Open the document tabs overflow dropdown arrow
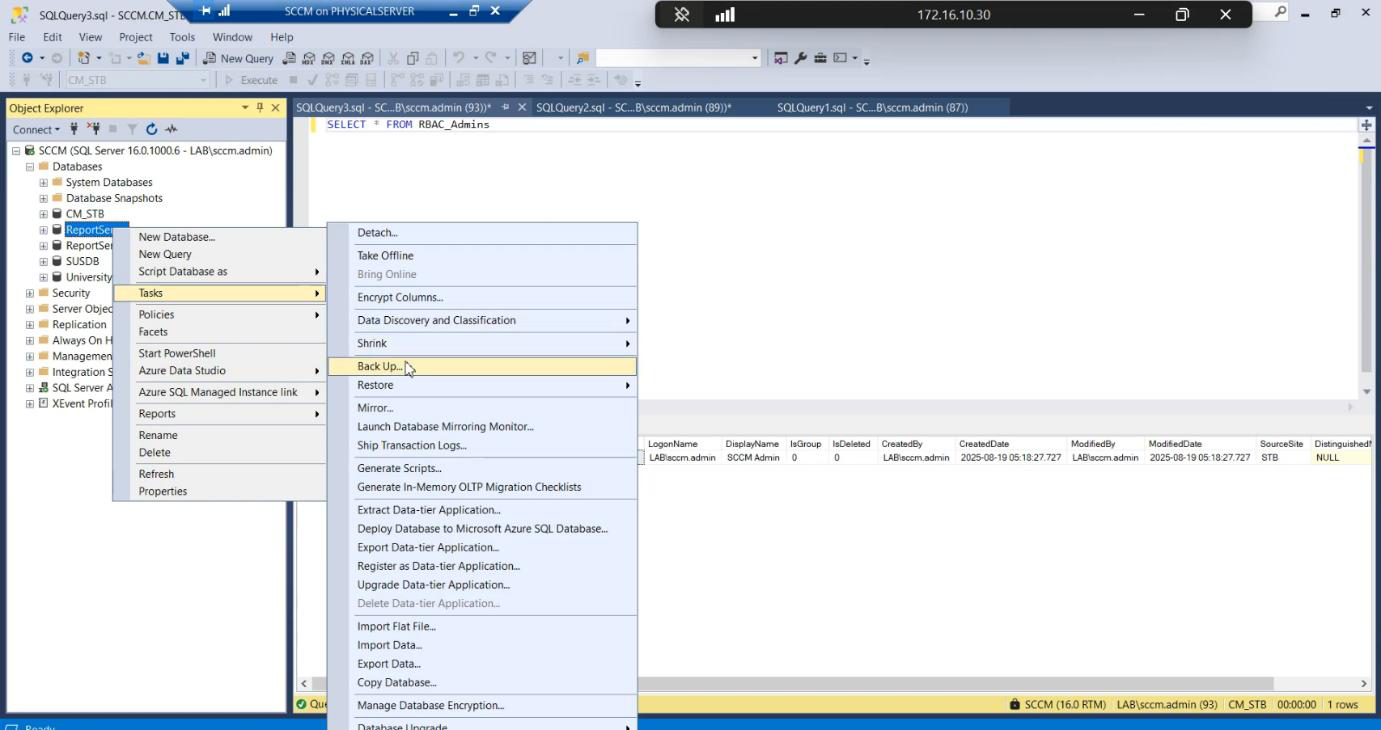This screenshot has width=1381, height=730. (x=1369, y=107)
